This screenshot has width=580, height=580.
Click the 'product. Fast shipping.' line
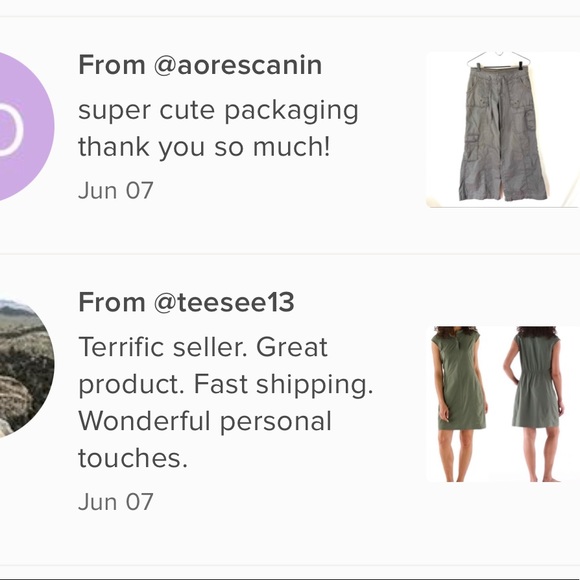click(x=226, y=385)
